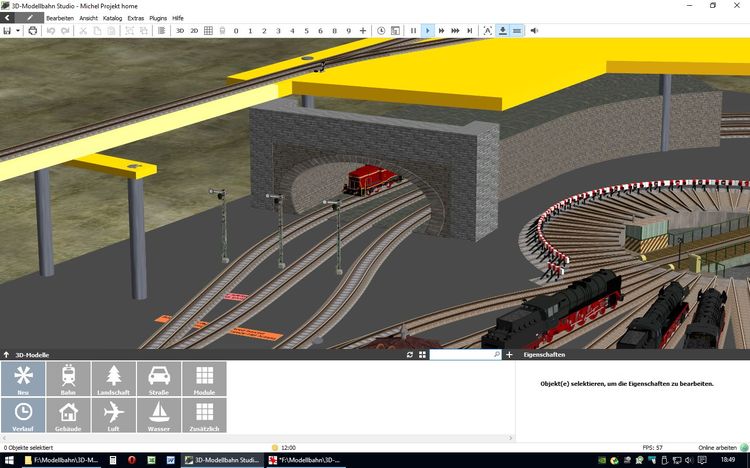Select camera position 3
750x468 pixels.
[x=278, y=31]
